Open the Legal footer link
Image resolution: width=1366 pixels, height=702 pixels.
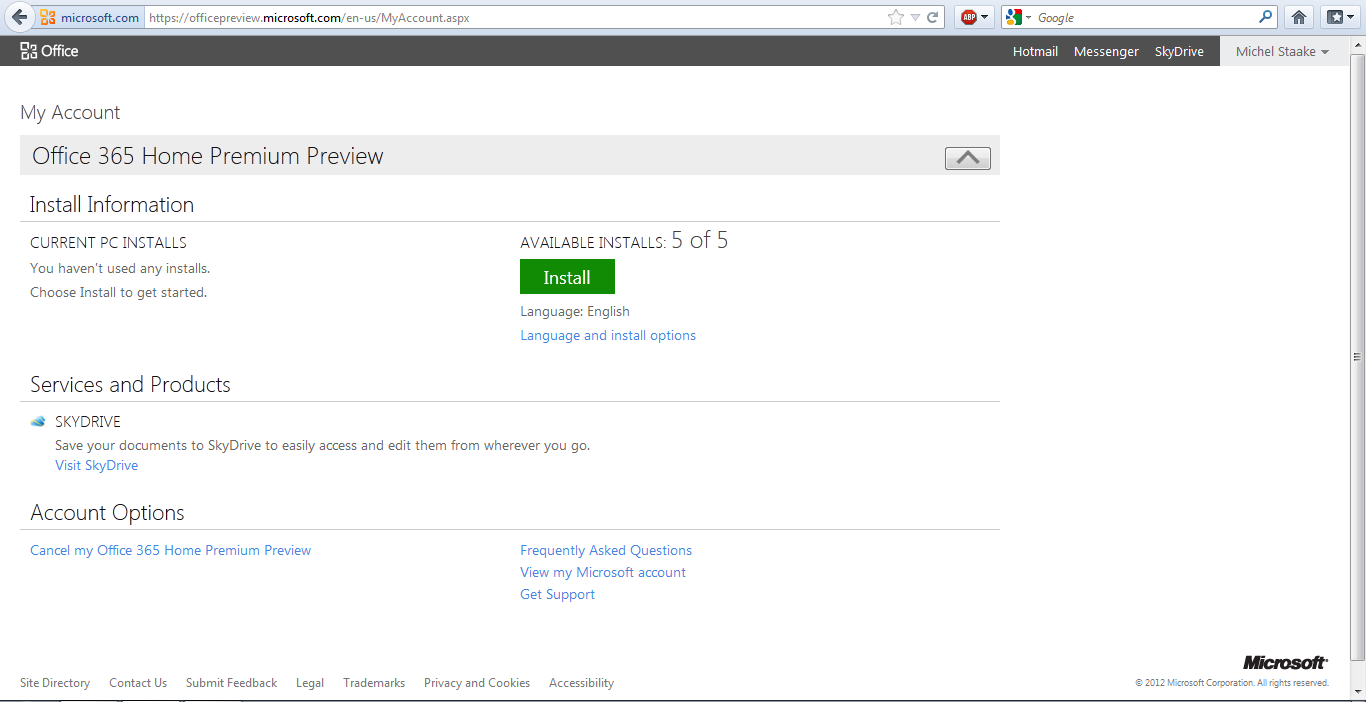[310, 683]
